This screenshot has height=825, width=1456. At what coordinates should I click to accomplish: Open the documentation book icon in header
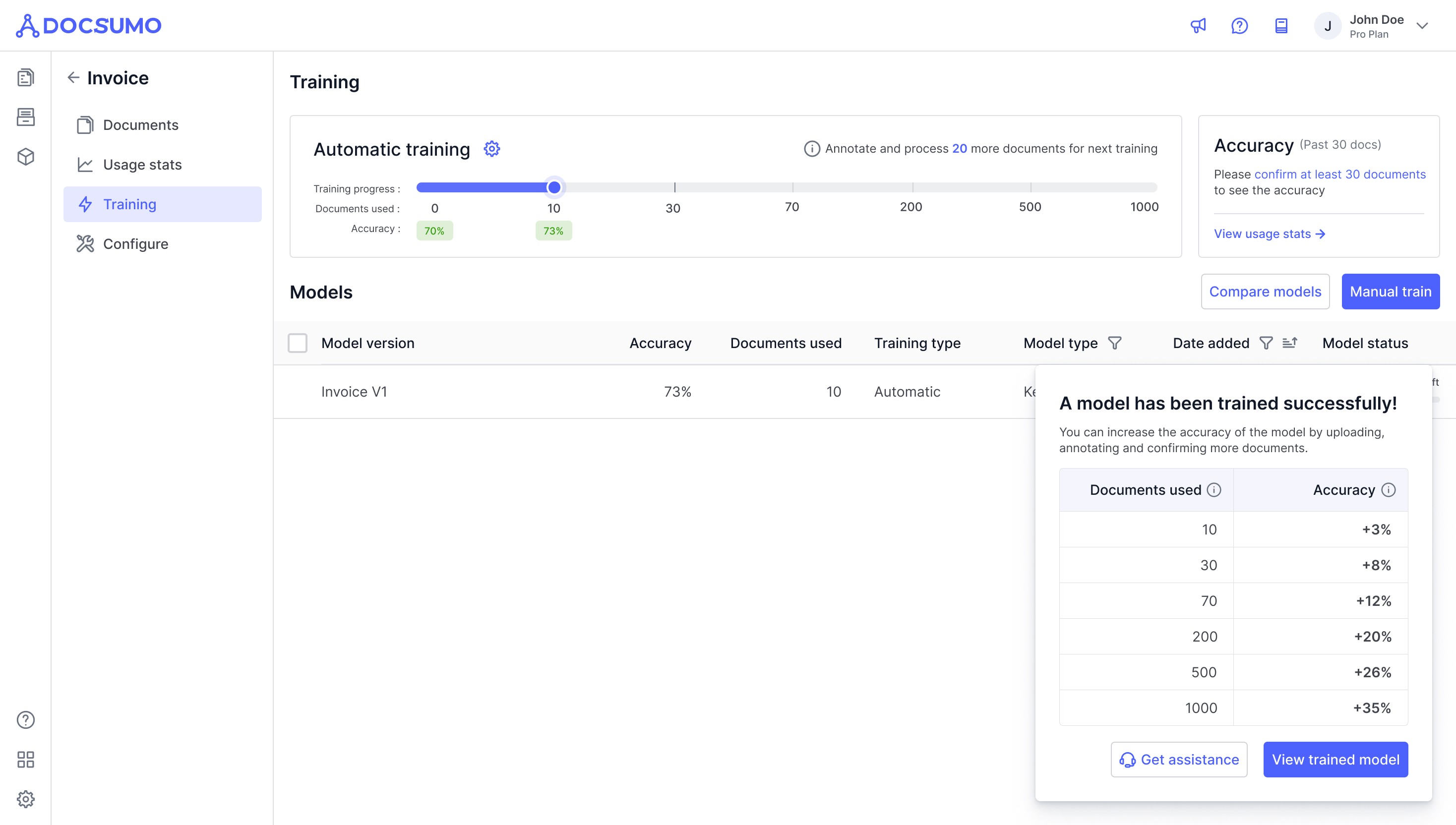tap(1281, 25)
